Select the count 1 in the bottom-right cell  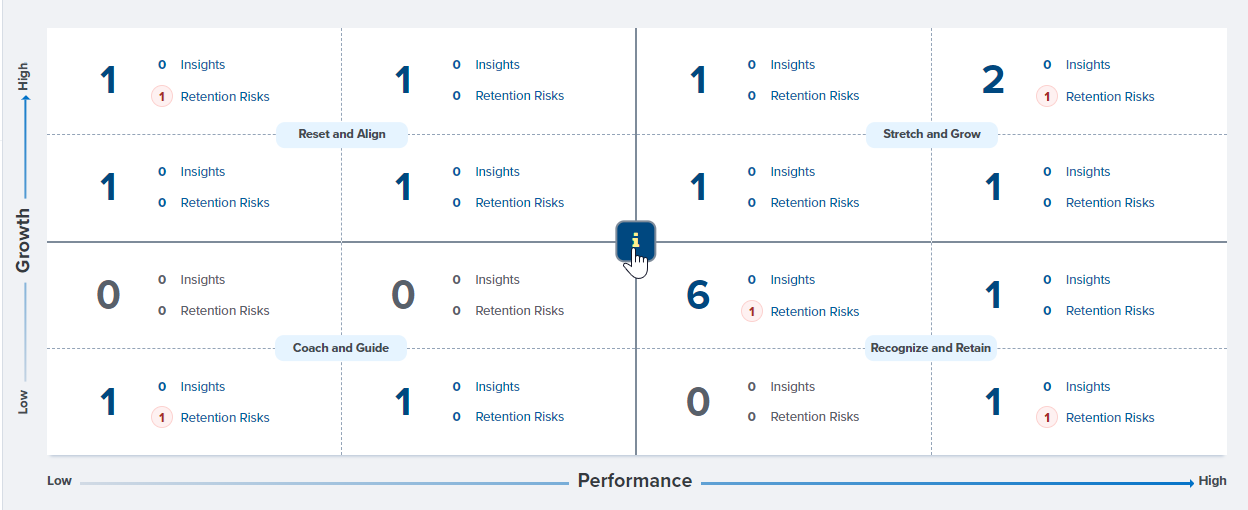[x=993, y=402]
